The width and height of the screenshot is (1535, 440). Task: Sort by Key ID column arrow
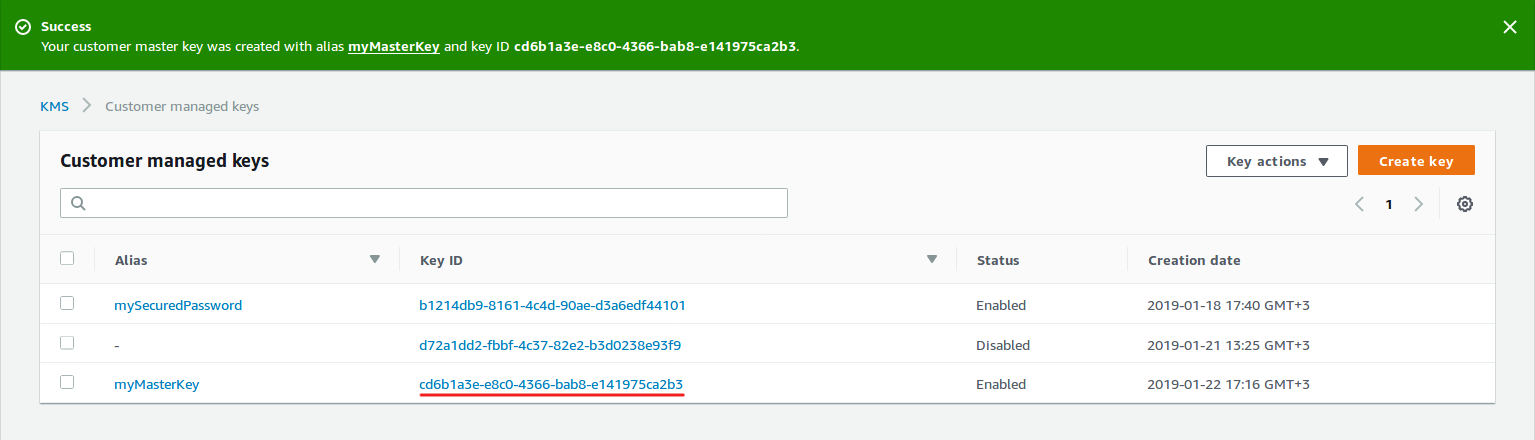931,259
